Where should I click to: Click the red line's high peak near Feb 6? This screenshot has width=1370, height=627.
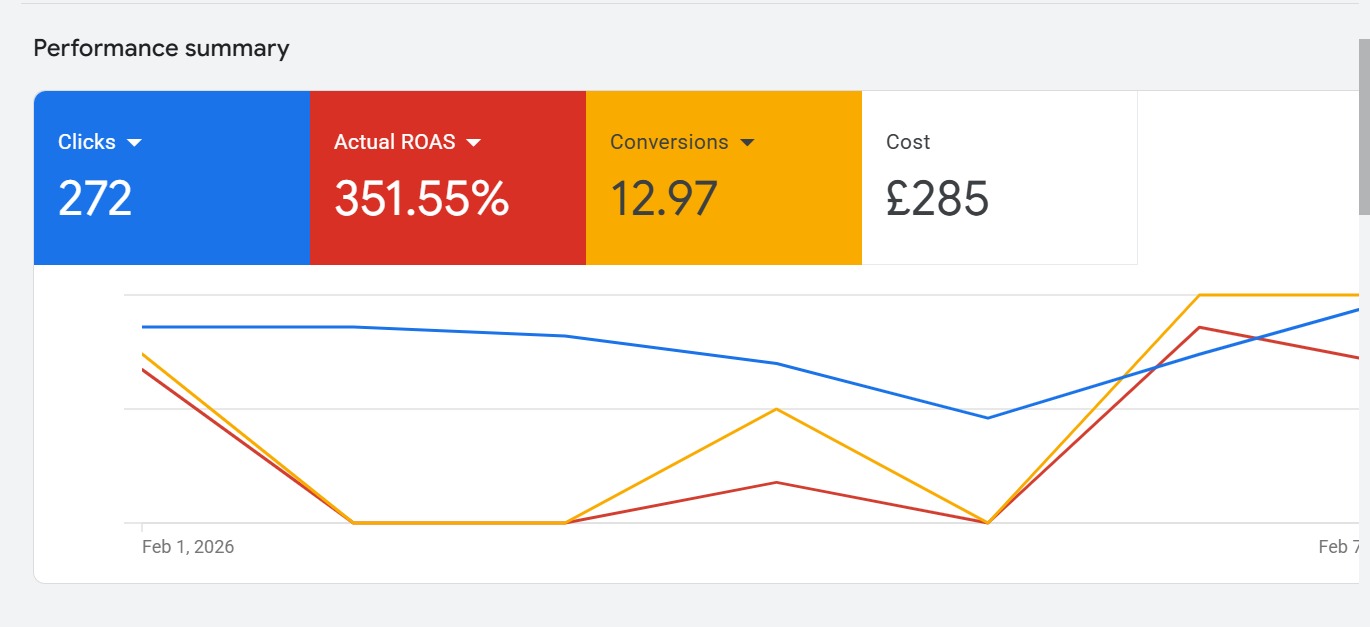click(x=1199, y=327)
